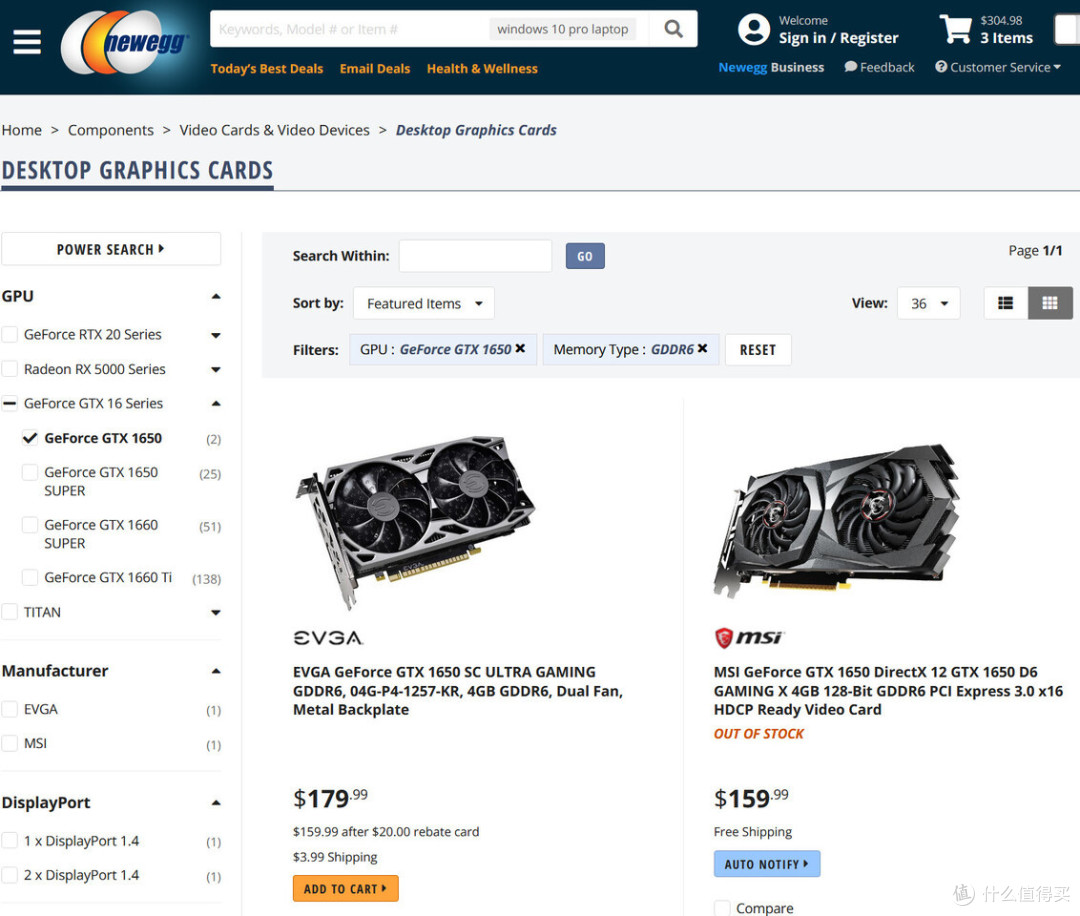
Task: Open the View 36 items dropdown
Action: 928,303
